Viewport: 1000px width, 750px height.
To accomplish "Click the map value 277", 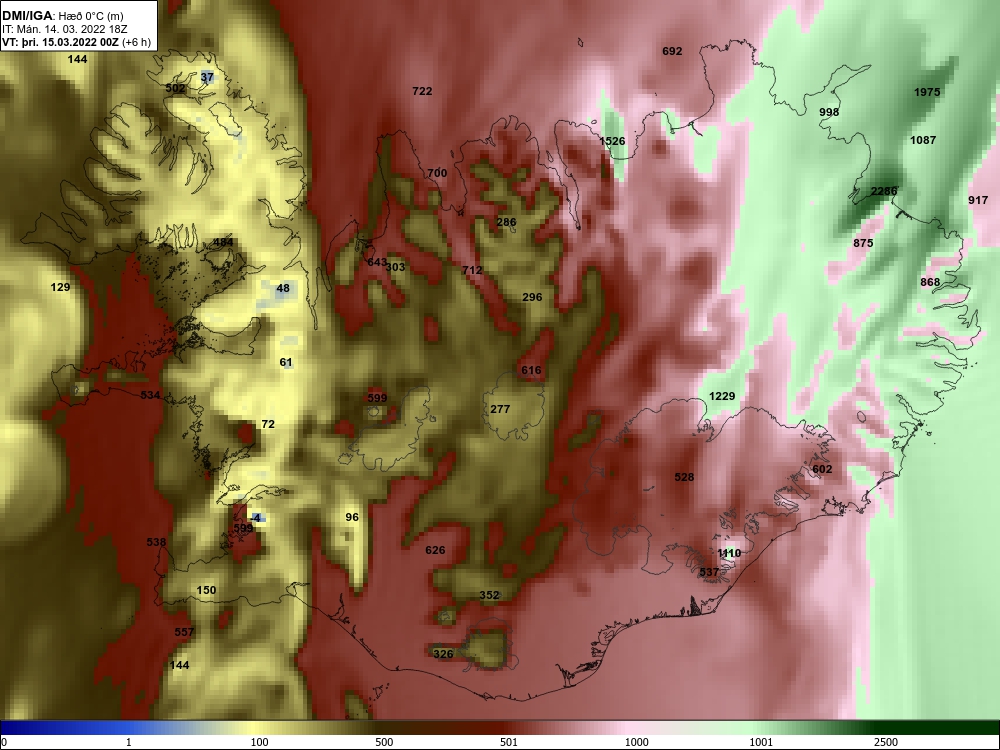I will [500, 409].
